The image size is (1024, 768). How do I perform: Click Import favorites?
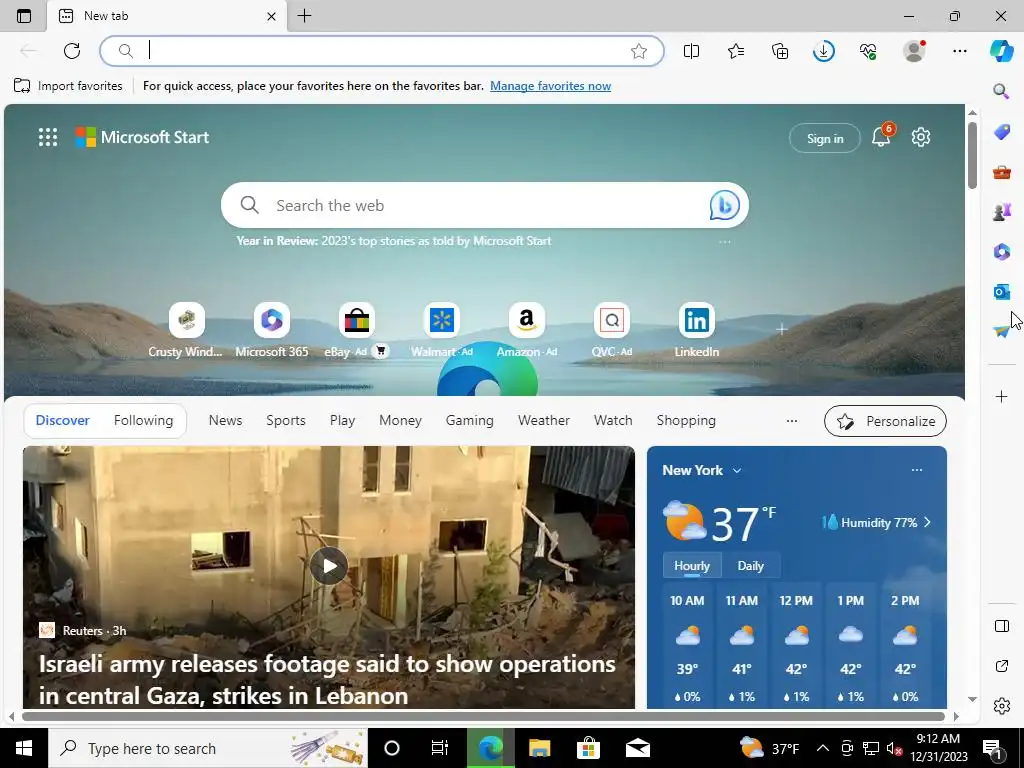click(x=68, y=86)
